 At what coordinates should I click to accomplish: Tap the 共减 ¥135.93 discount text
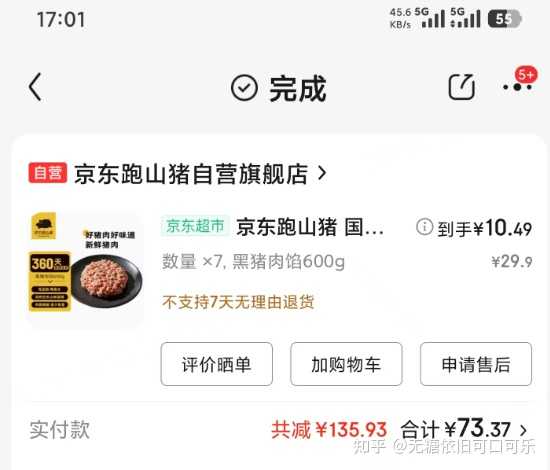pos(329,429)
